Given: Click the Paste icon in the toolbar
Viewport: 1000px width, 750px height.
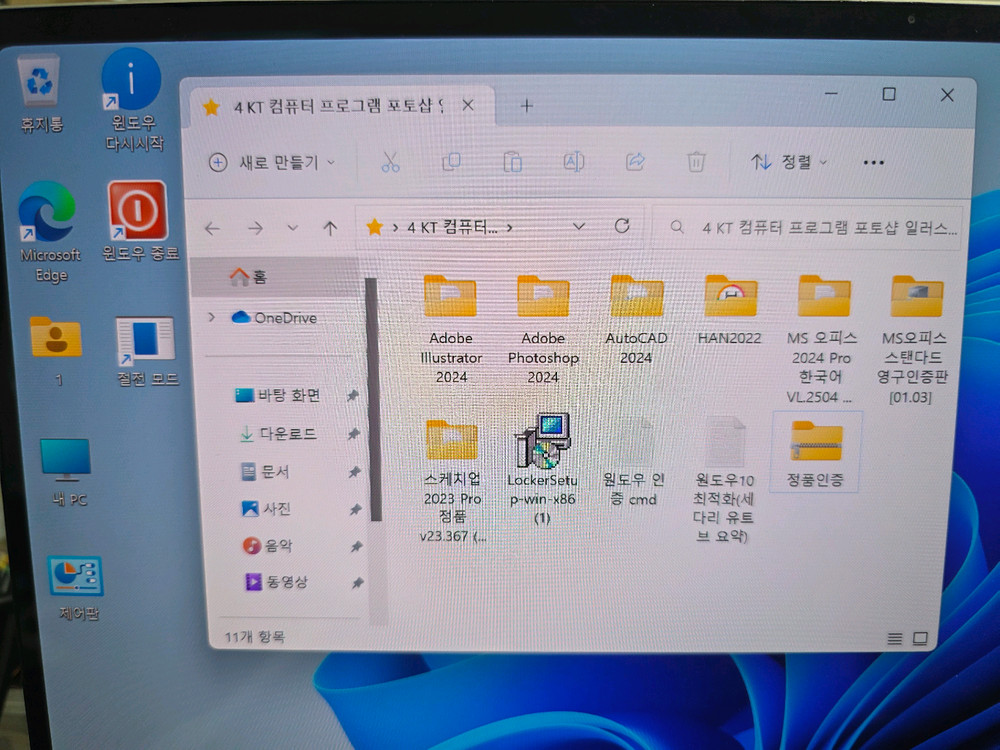Looking at the screenshot, I should 513,161.
